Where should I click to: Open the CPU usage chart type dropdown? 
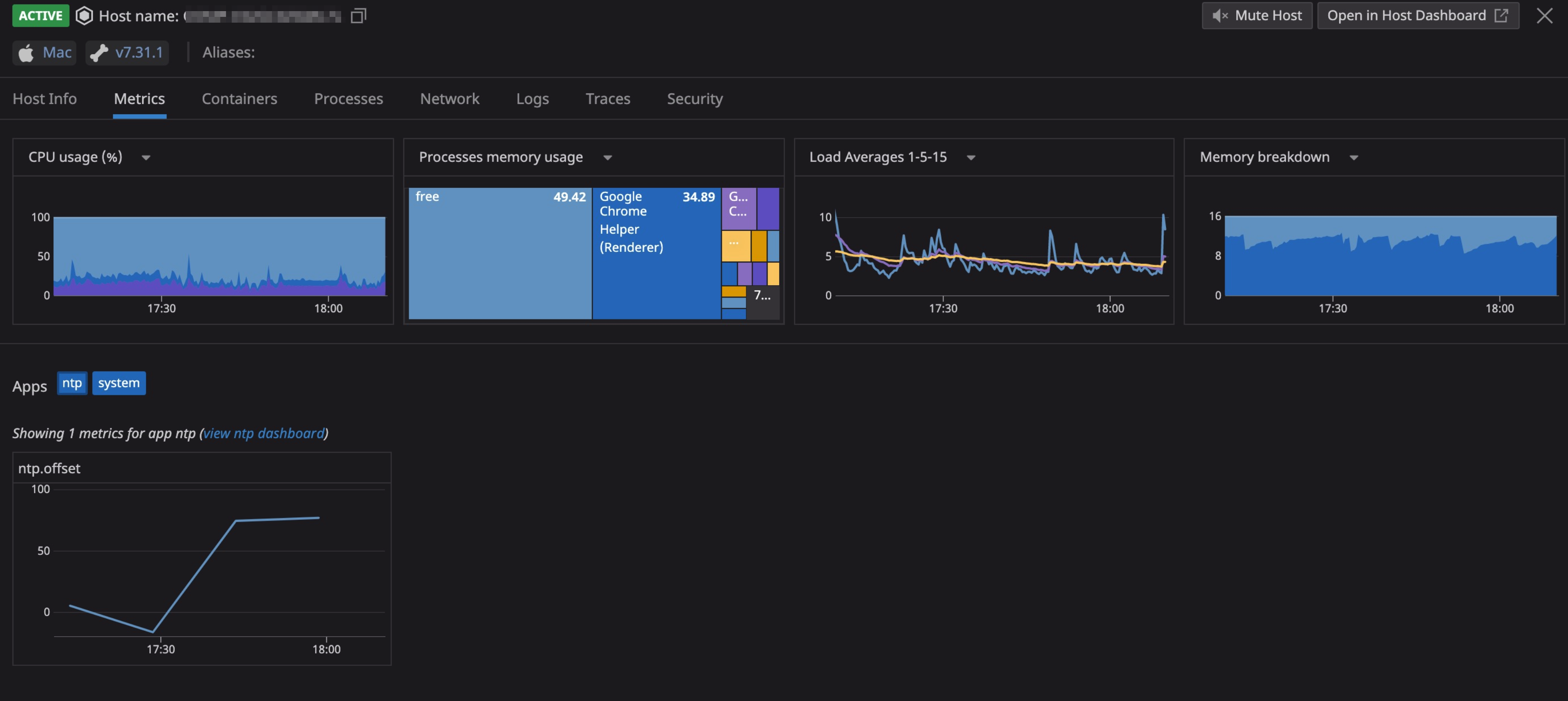[x=146, y=158]
